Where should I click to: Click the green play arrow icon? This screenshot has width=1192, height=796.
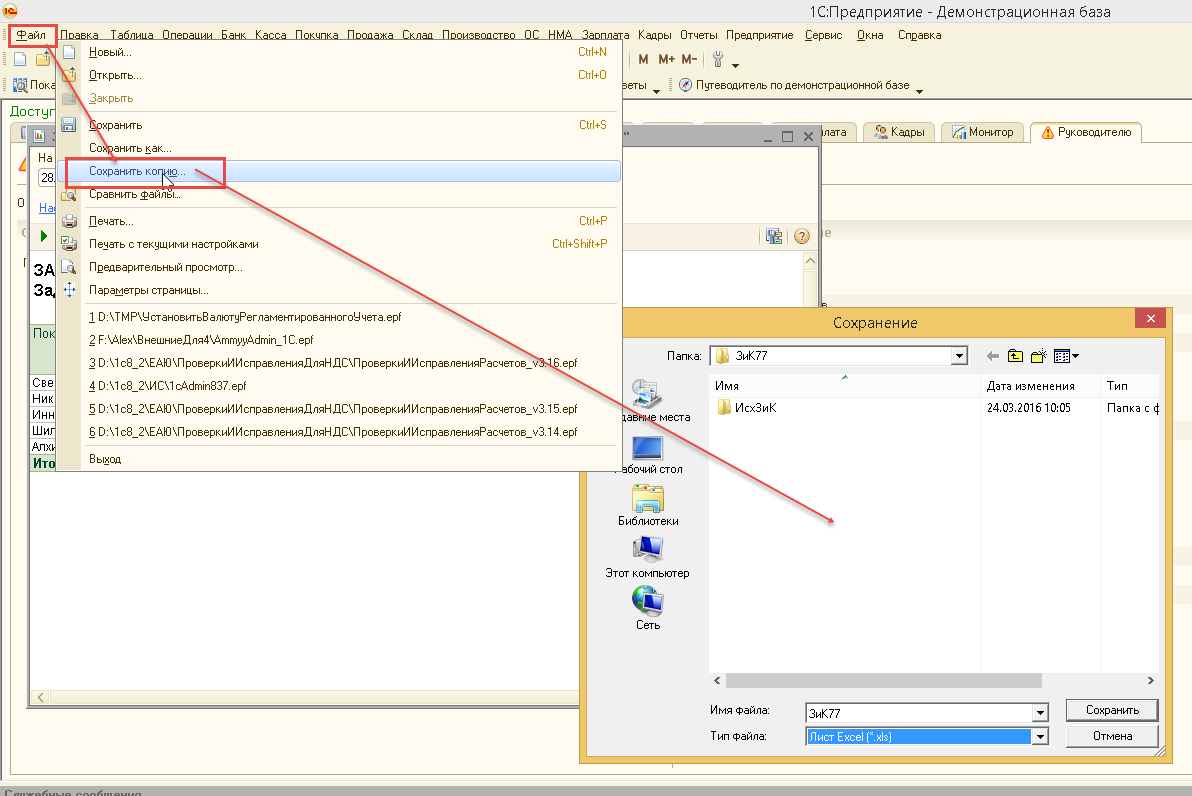(x=43, y=236)
